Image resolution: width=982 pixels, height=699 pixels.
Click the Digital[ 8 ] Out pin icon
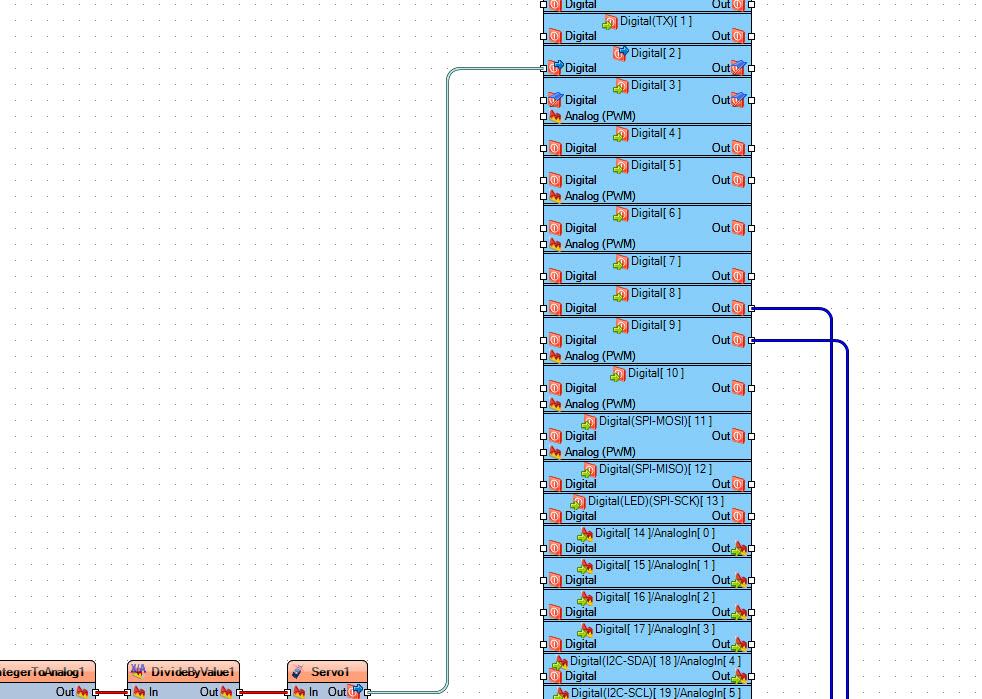coord(738,308)
